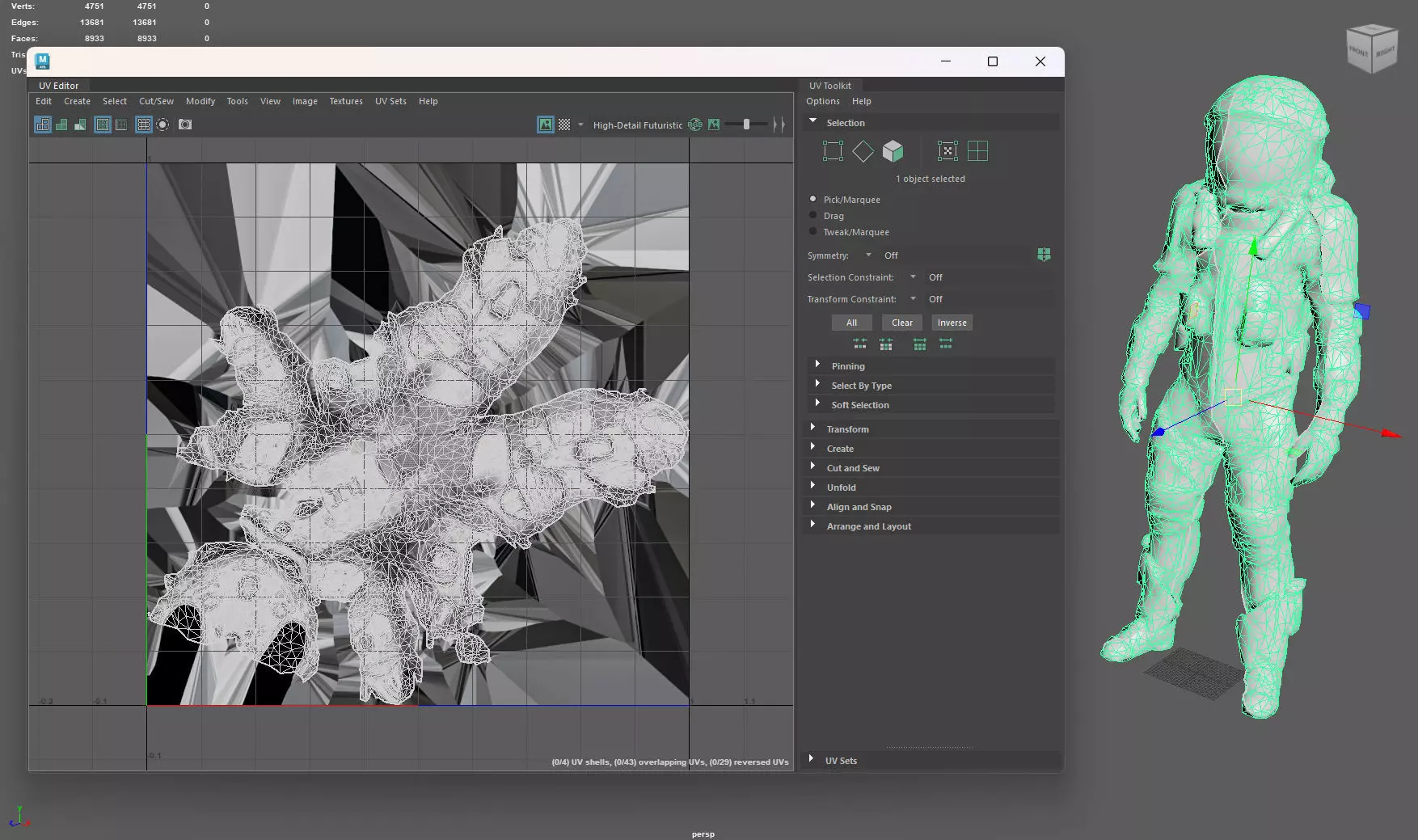Viewport: 1418px width, 840px height.
Task: Open the Transform Constraint dropdown
Action: [x=913, y=299]
